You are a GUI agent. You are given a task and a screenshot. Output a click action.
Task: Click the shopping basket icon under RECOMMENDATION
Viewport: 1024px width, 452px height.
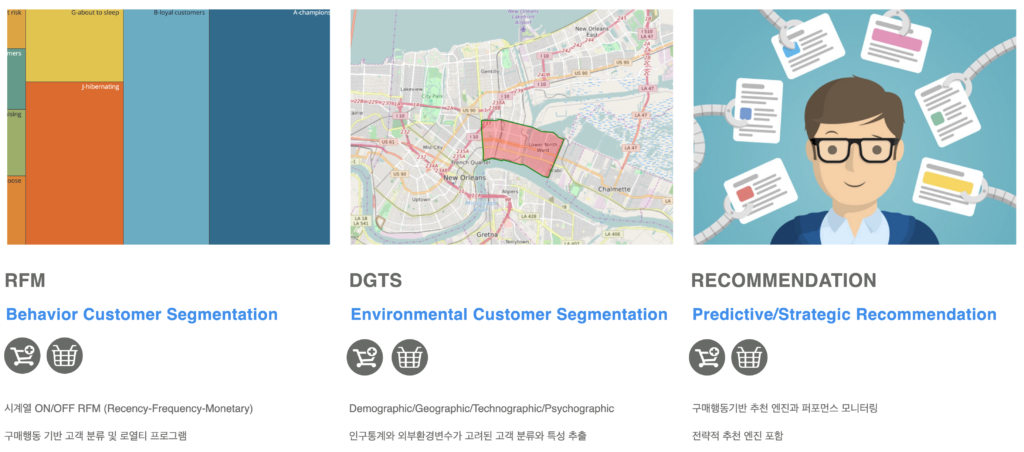coord(750,357)
